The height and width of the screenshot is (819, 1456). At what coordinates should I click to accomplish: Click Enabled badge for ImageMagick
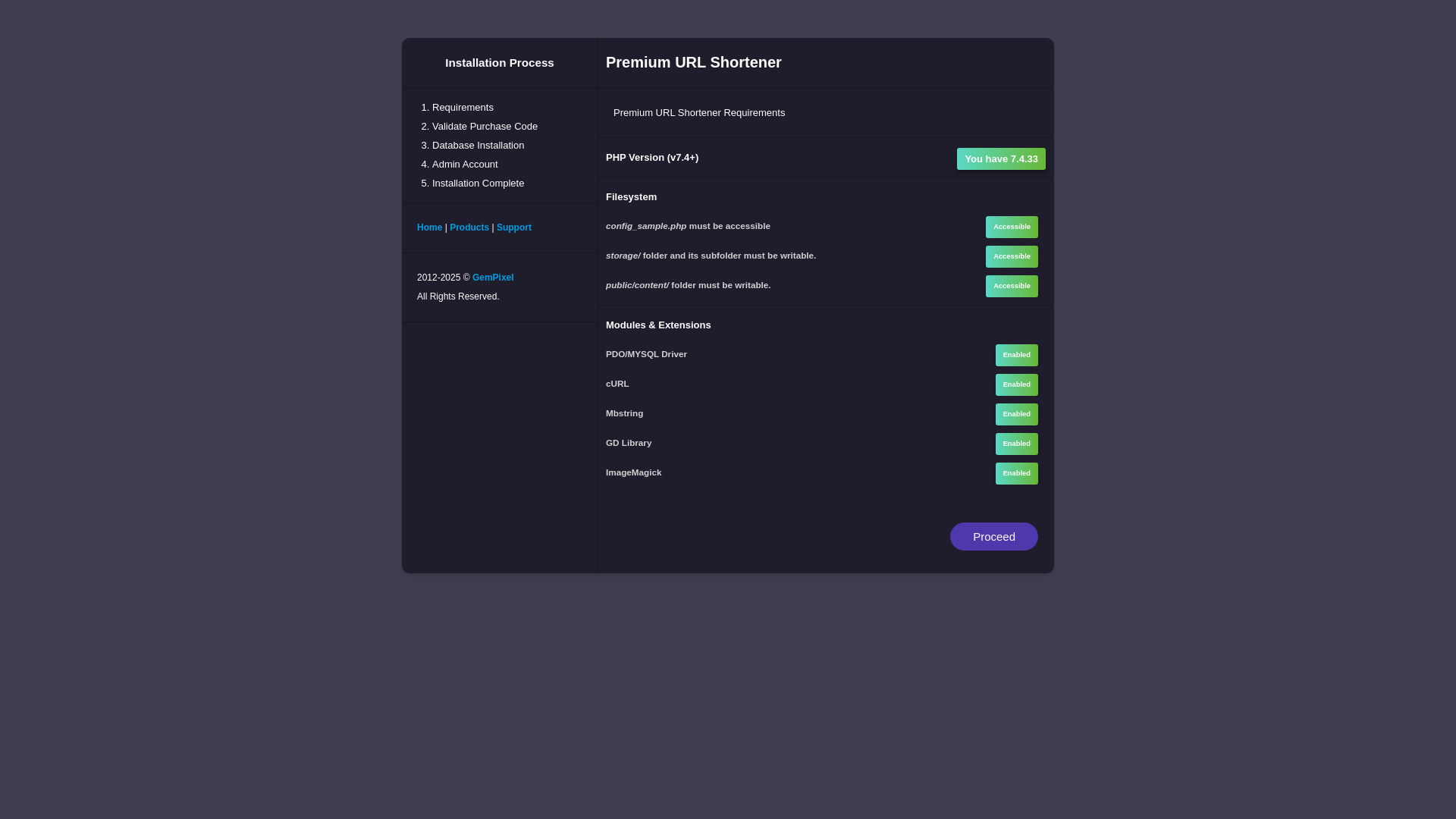click(1016, 473)
